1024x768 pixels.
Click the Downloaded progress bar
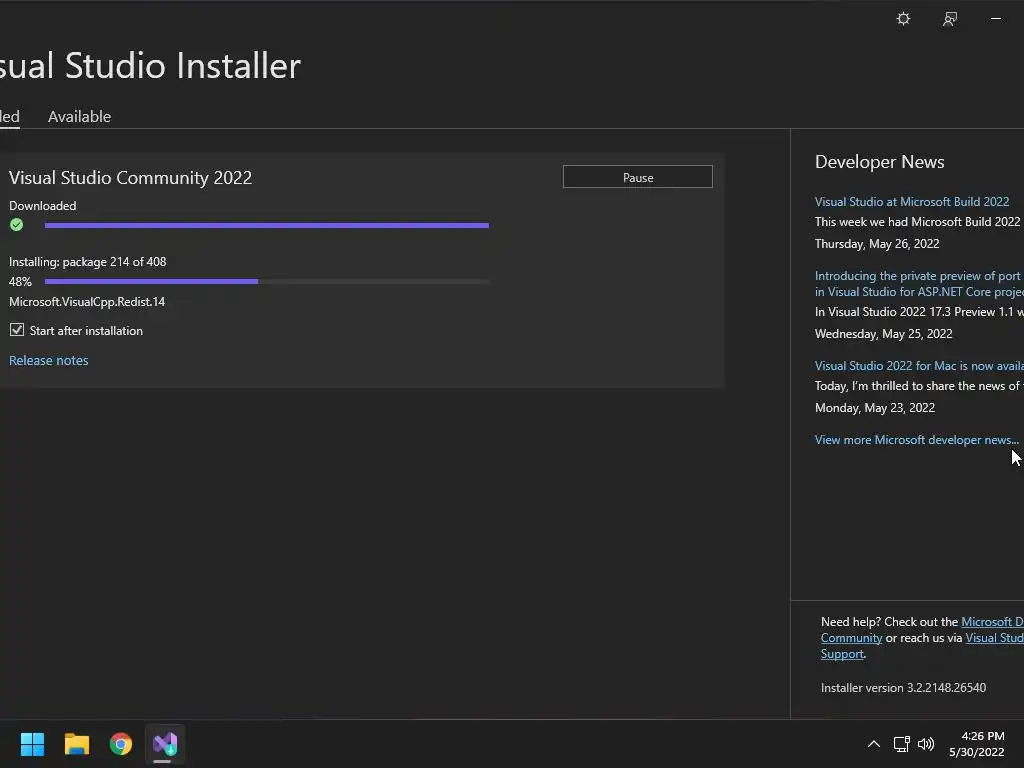tap(266, 225)
